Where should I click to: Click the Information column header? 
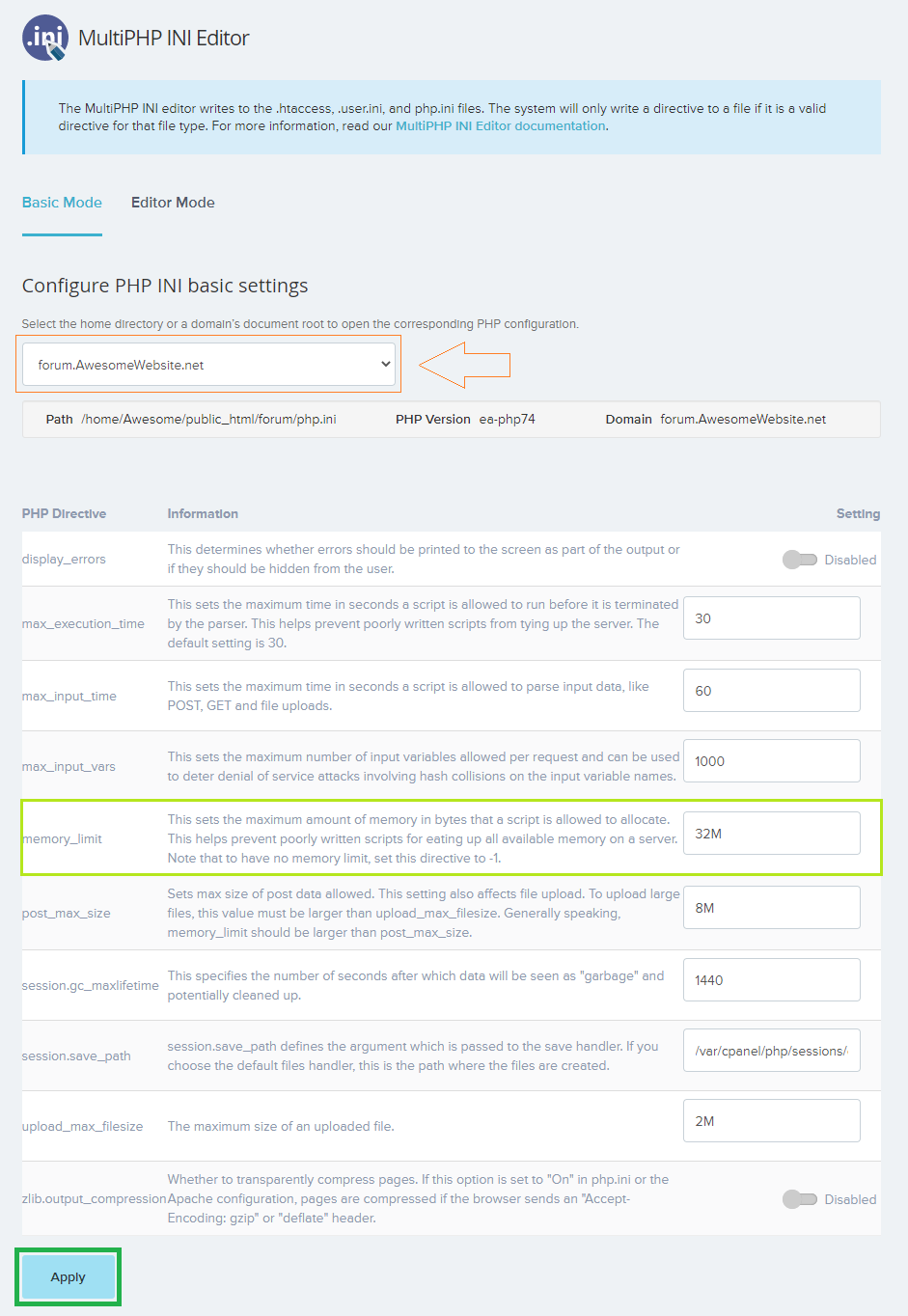203,514
